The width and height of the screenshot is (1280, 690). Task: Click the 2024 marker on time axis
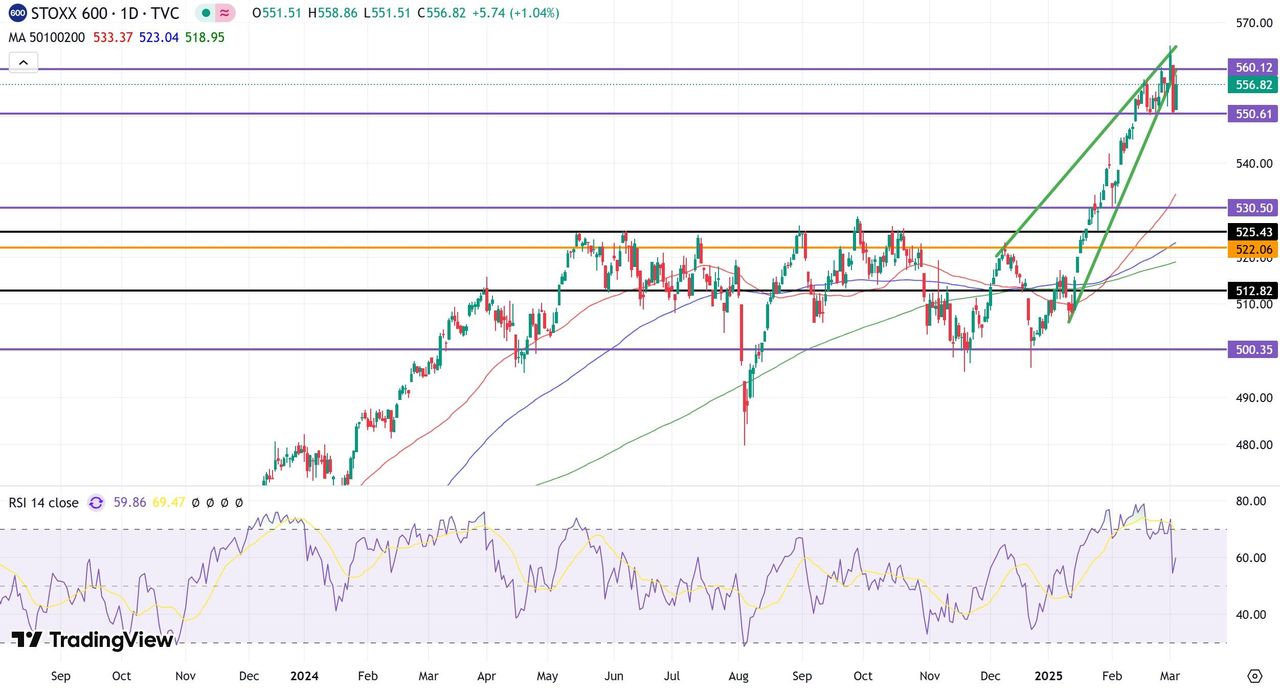click(x=303, y=676)
